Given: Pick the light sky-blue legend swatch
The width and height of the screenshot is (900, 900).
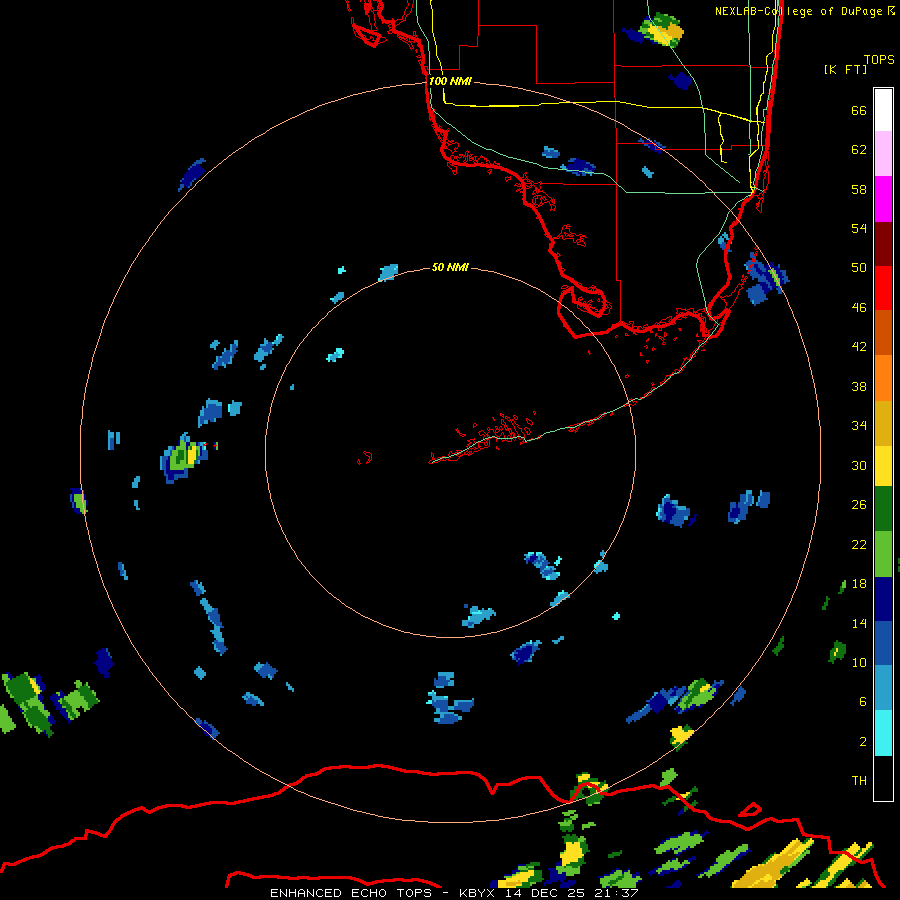Looking at the screenshot, I should [883, 688].
